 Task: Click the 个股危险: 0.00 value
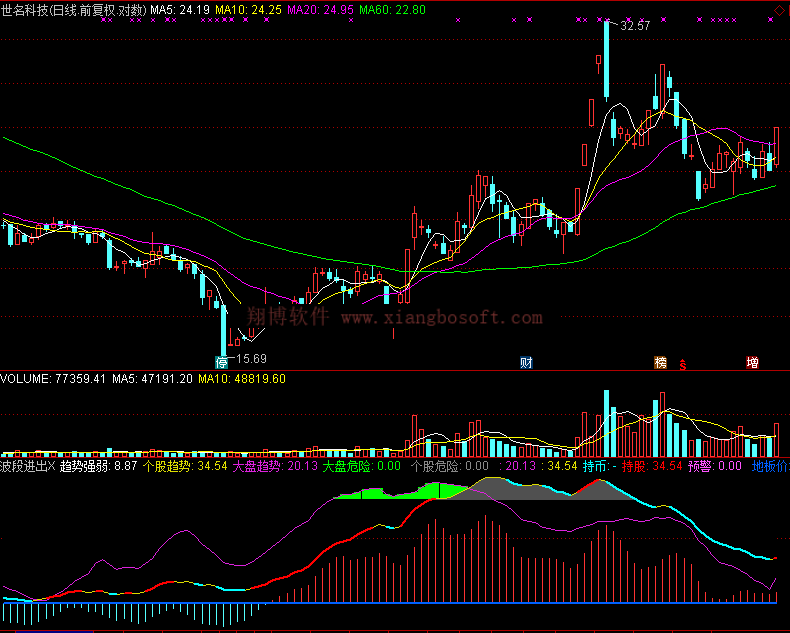[x=450, y=466]
